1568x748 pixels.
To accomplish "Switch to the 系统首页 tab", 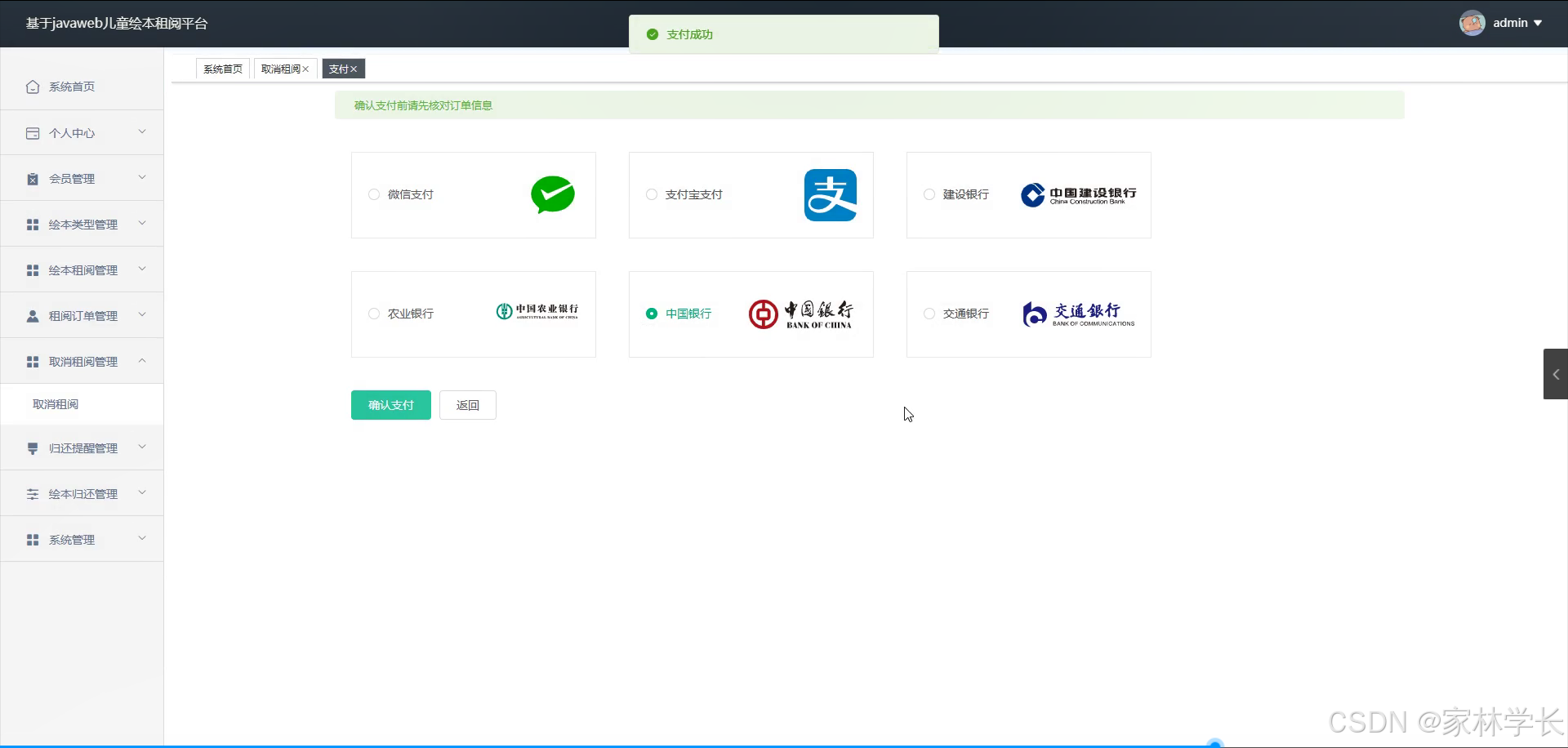I will point(223,69).
